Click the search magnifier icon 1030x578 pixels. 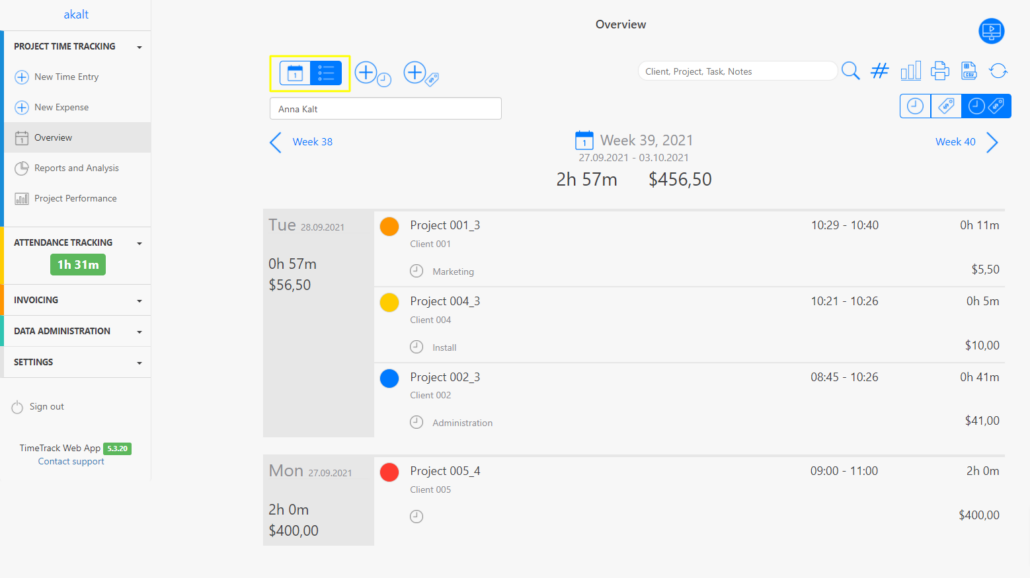point(850,71)
